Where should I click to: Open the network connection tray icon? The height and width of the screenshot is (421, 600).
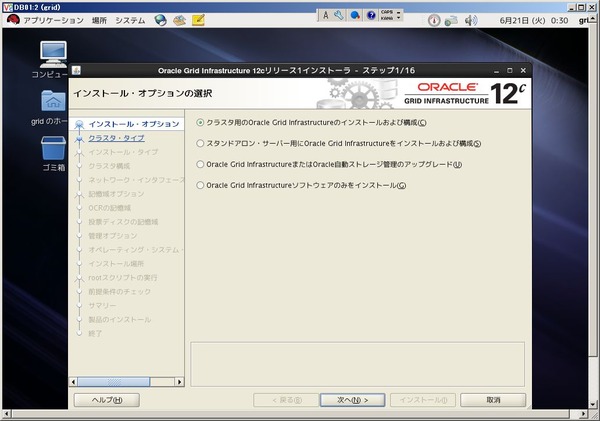click(x=451, y=20)
